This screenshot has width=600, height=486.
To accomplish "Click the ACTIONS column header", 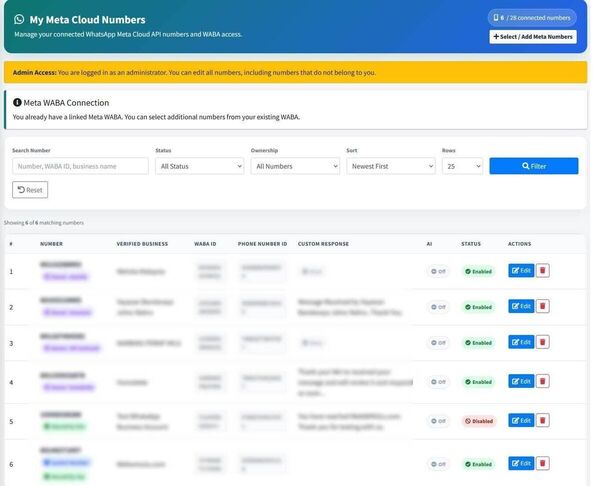I will tap(519, 244).
